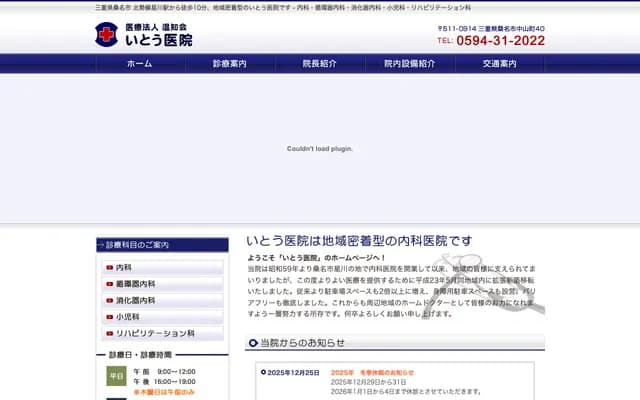
Task: Click the red arrow icon beside 循環器内科
Action: coord(109,284)
